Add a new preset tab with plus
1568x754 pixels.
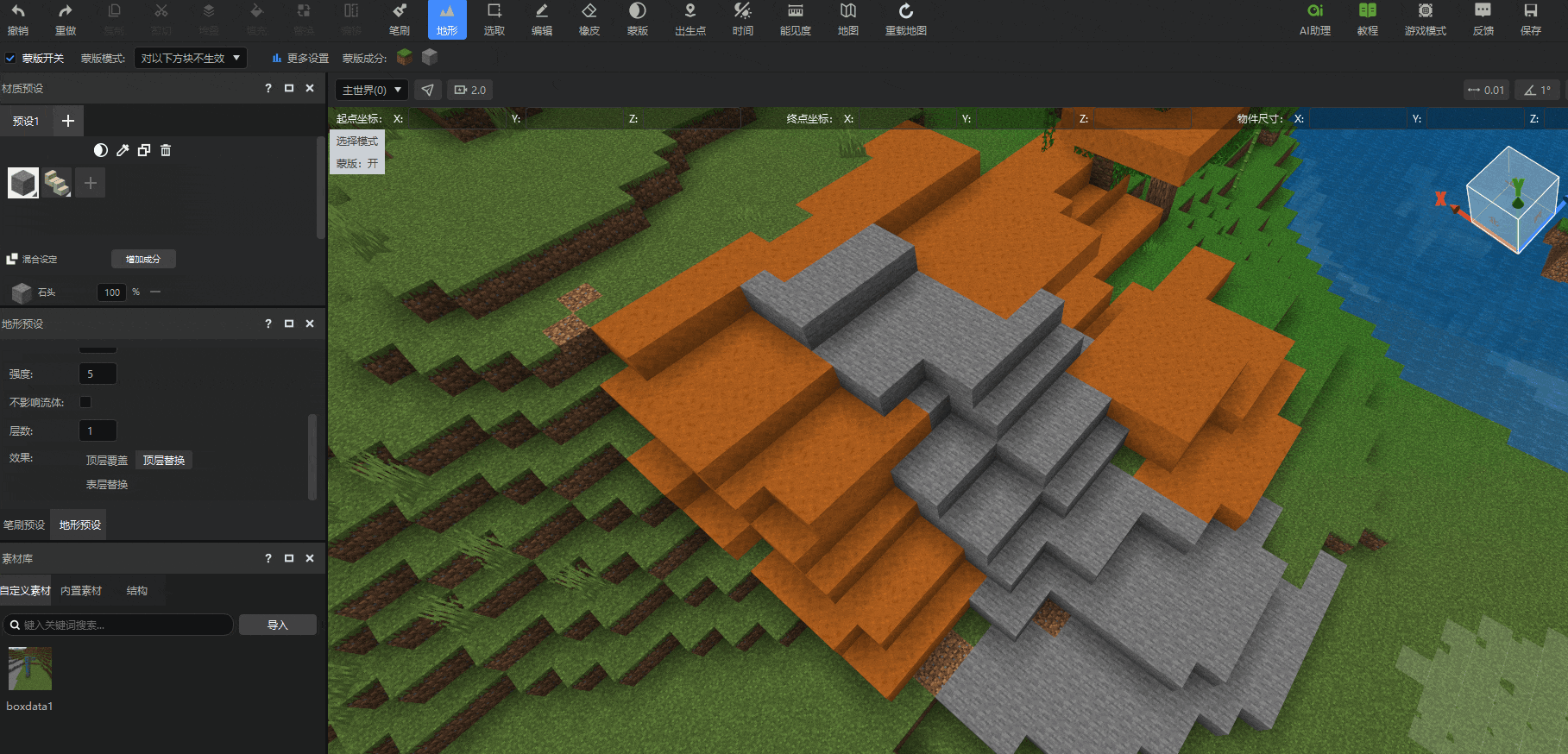click(68, 121)
